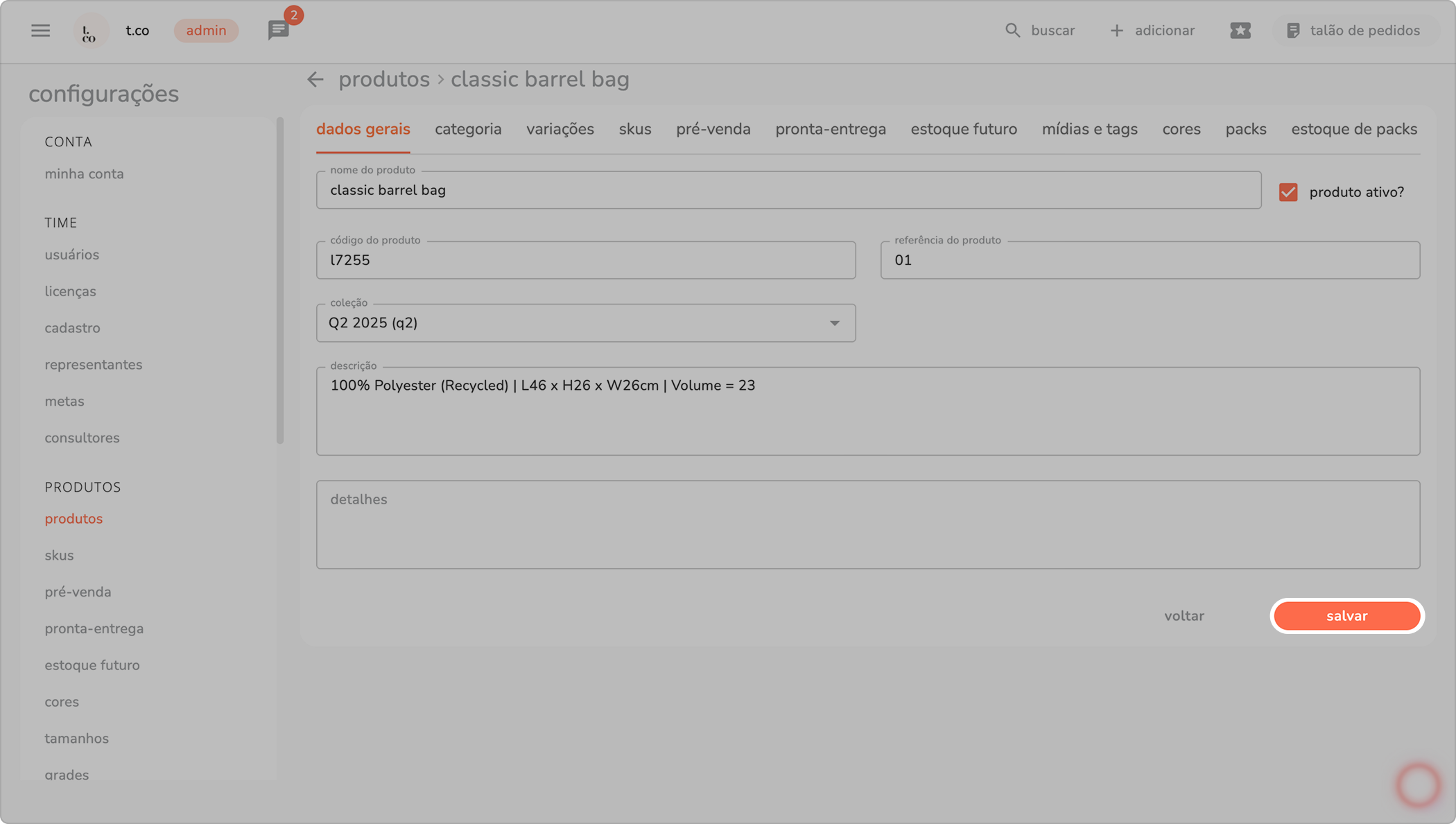
Task: Open the star favorites icon
Action: coord(1240,31)
